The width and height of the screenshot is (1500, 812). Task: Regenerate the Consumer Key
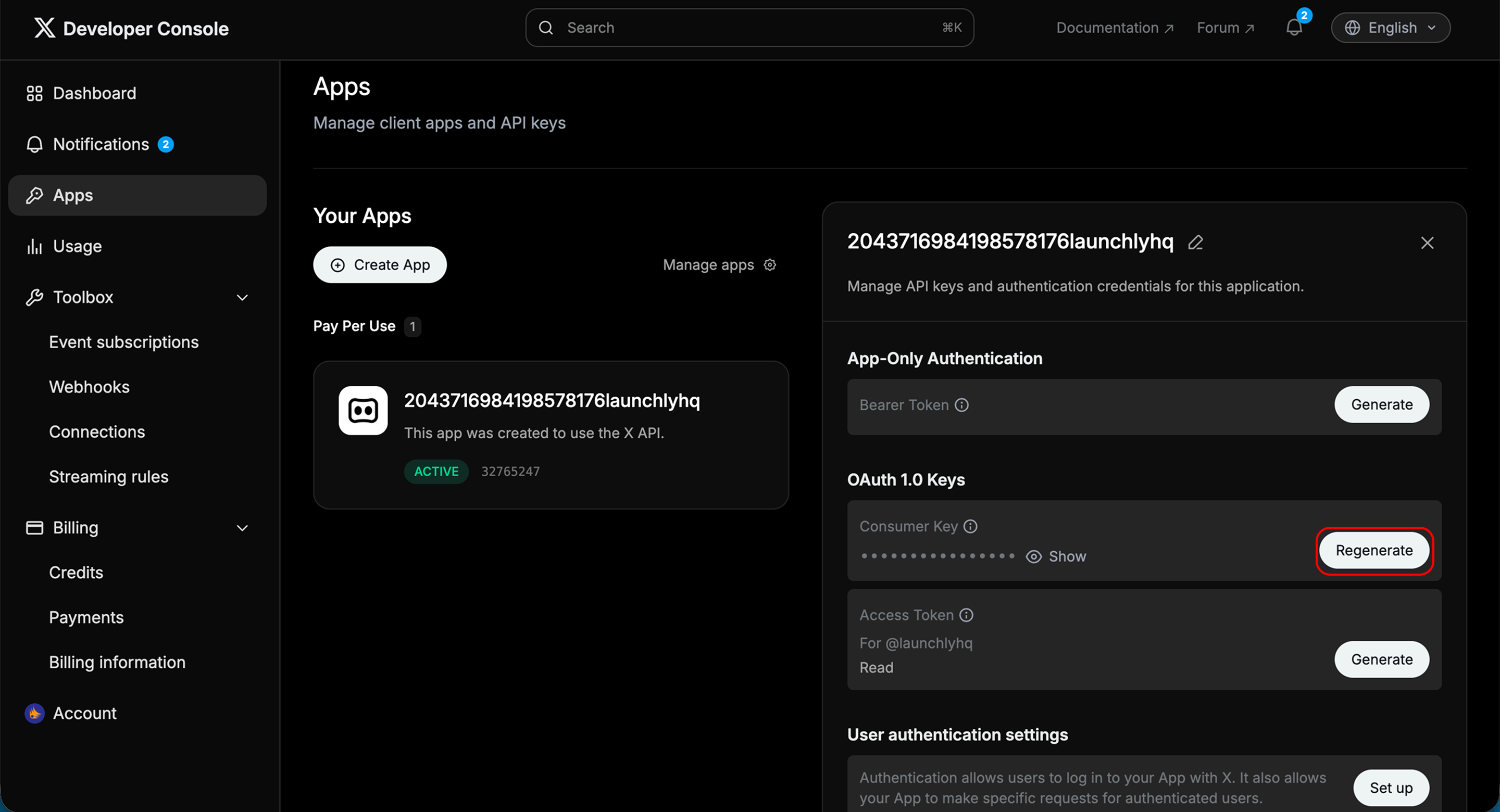1373,551
